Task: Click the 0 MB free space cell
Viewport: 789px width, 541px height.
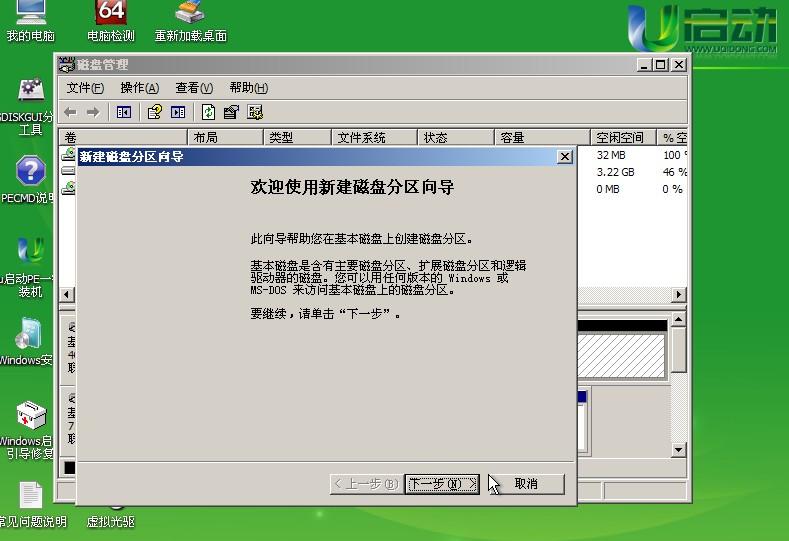Action: tap(608, 189)
